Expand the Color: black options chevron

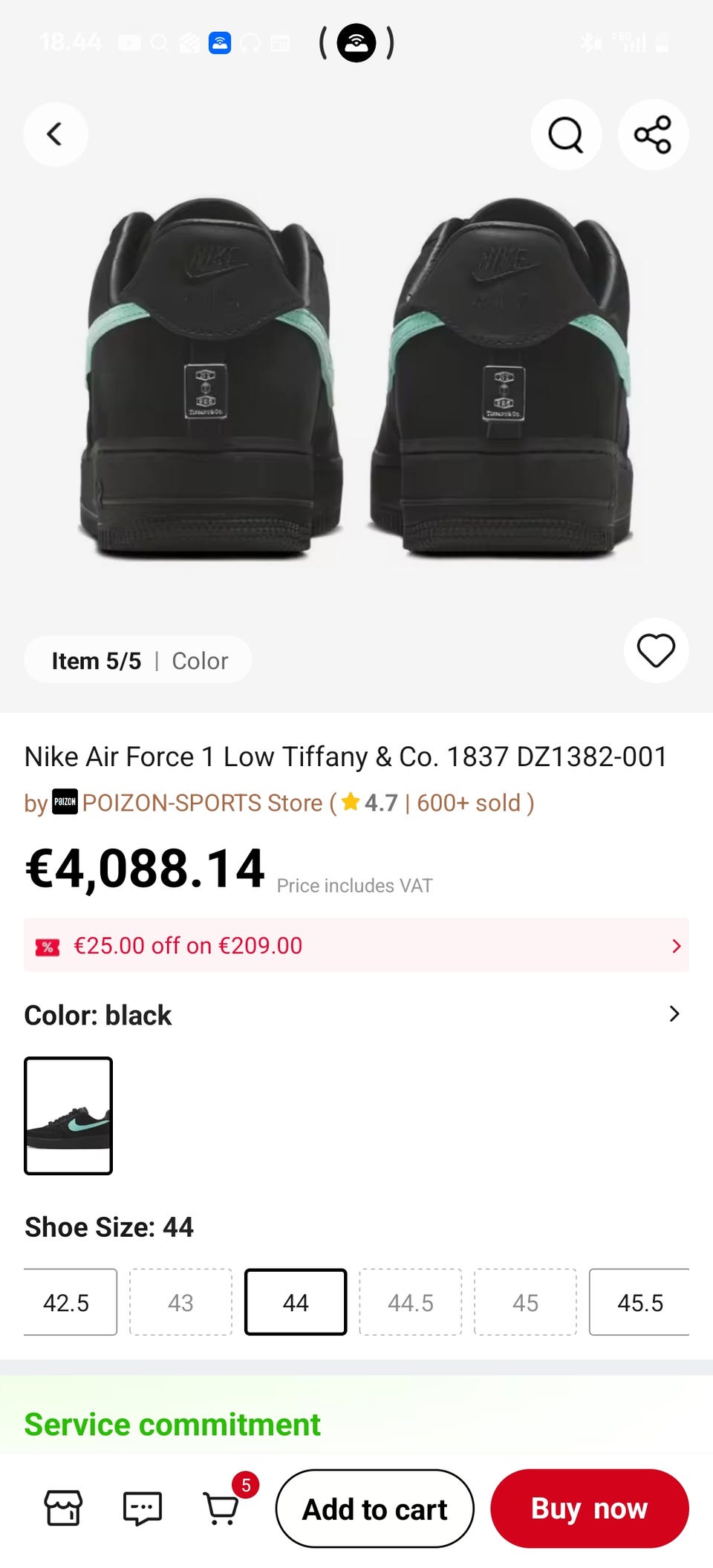point(674,1014)
